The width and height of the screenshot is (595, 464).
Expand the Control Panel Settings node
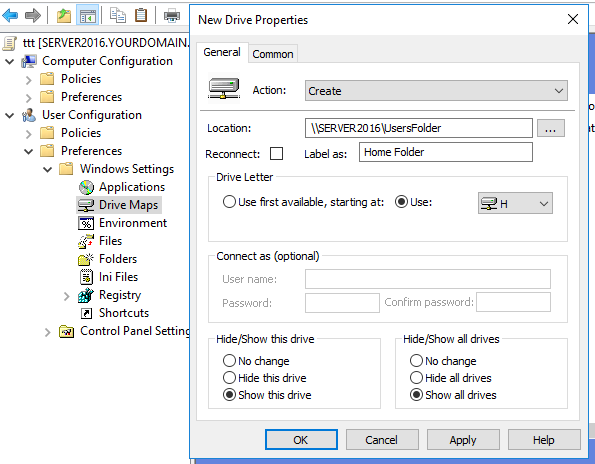pyautogui.click(x=47, y=332)
